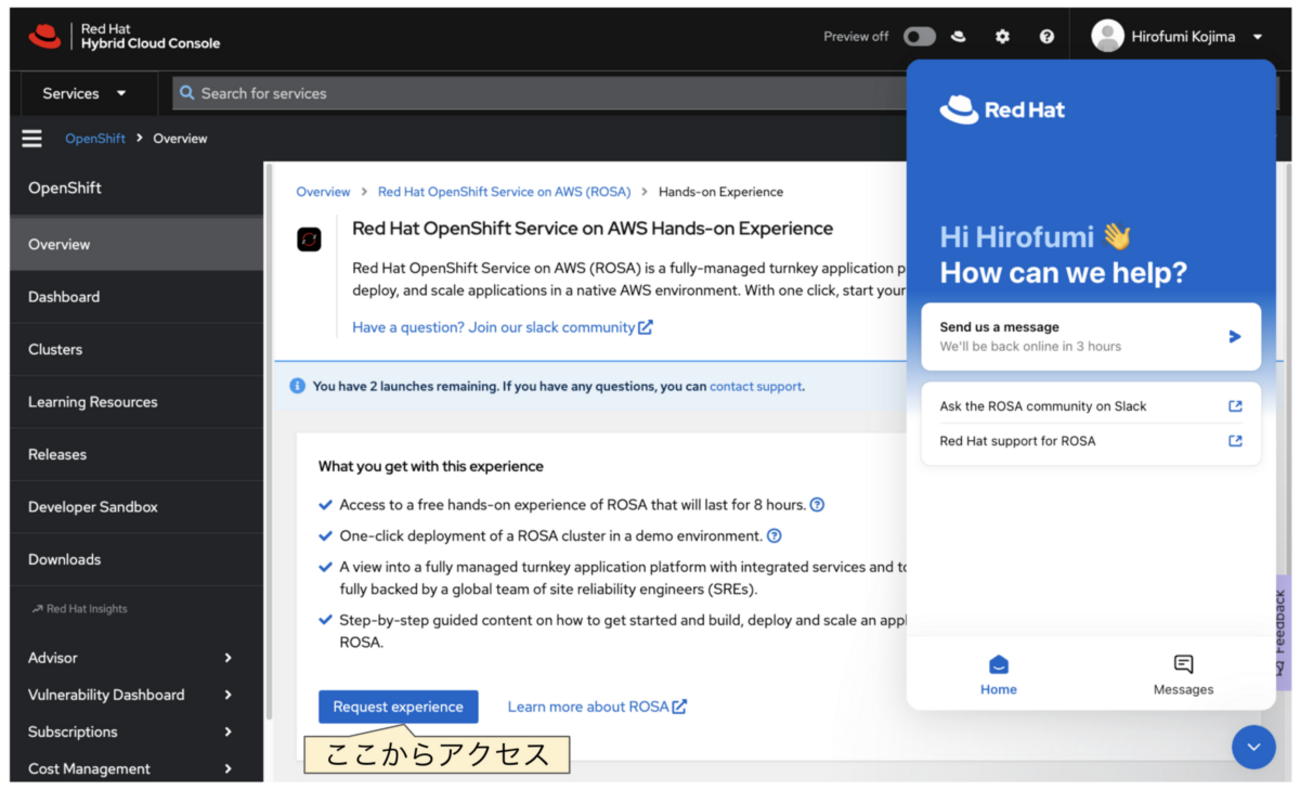Click the Request experience button
Image resolution: width=1300 pixels, height=790 pixels.
(398, 706)
